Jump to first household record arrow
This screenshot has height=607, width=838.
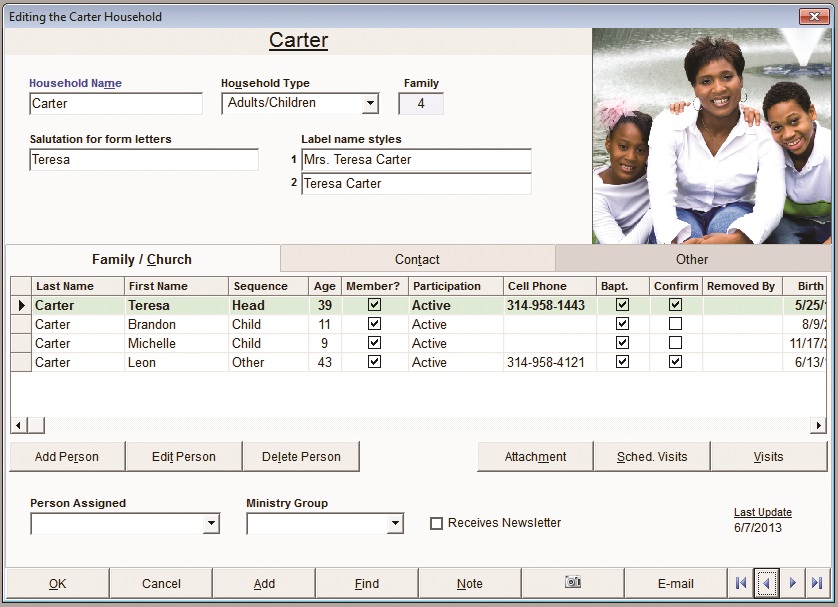740,583
